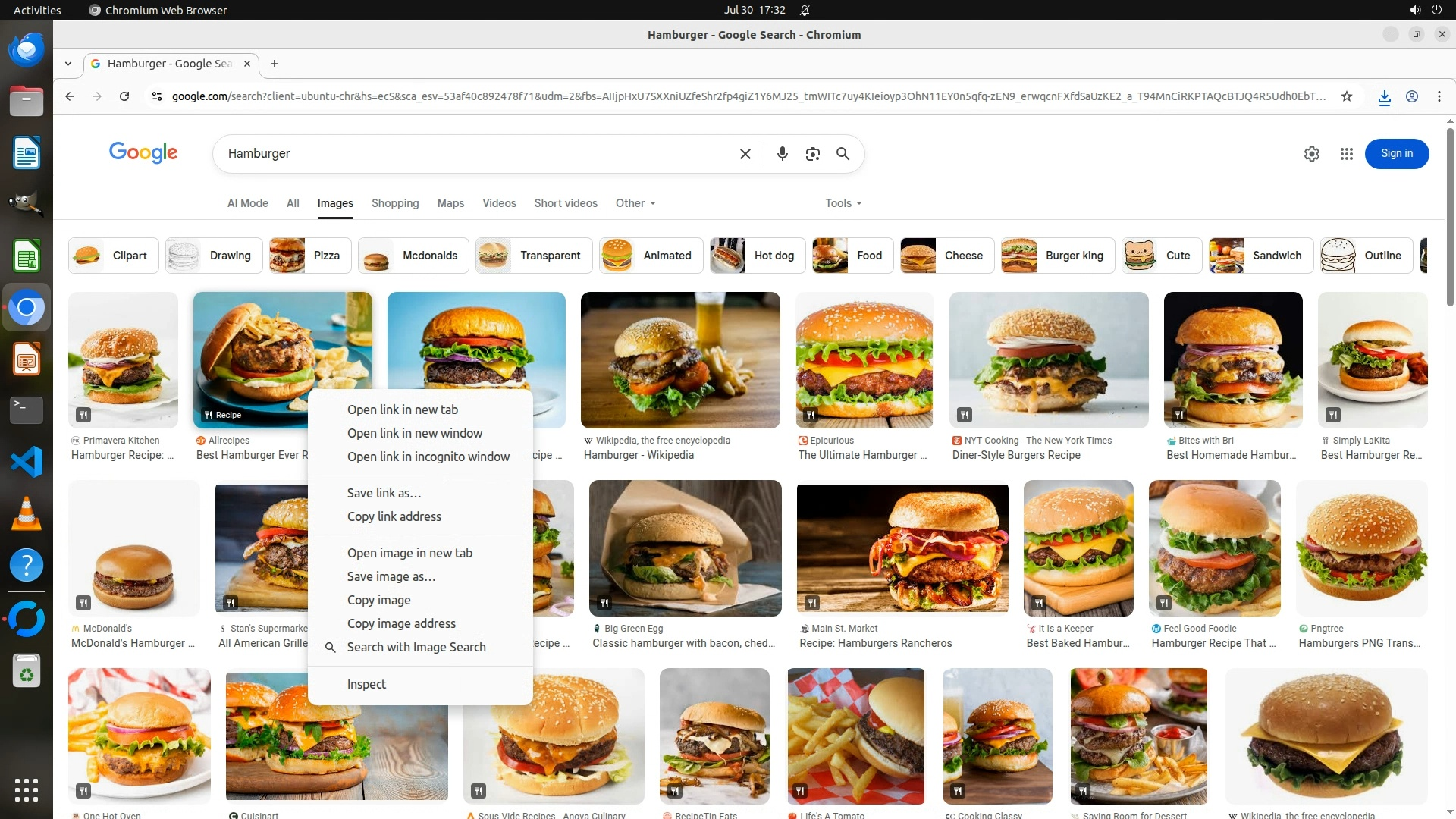The height and width of the screenshot is (819, 1456).
Task: Filter images by Burger king chip
Action: (x=1058, y=256)
